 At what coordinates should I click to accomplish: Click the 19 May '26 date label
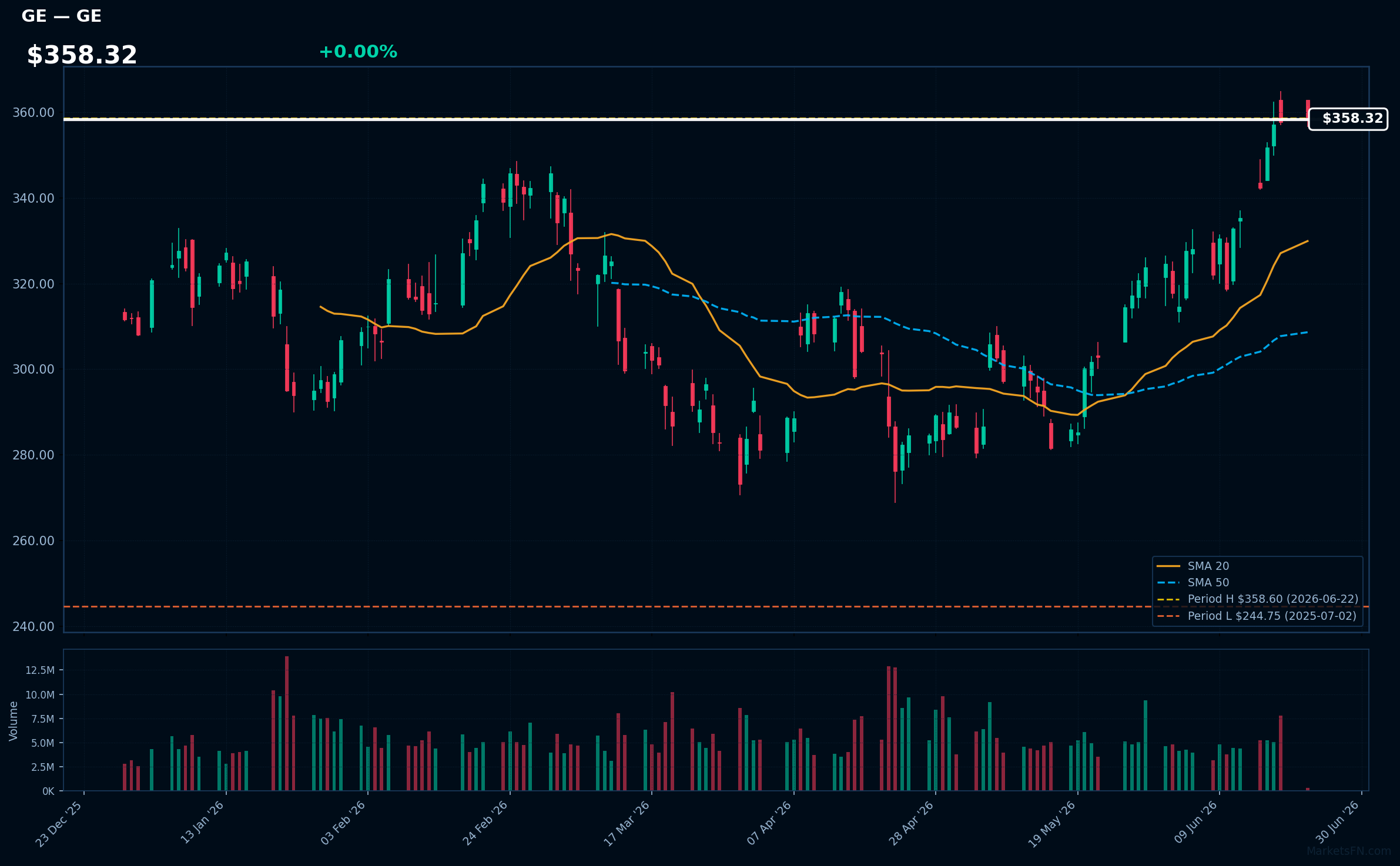[x=1051, y=824]
